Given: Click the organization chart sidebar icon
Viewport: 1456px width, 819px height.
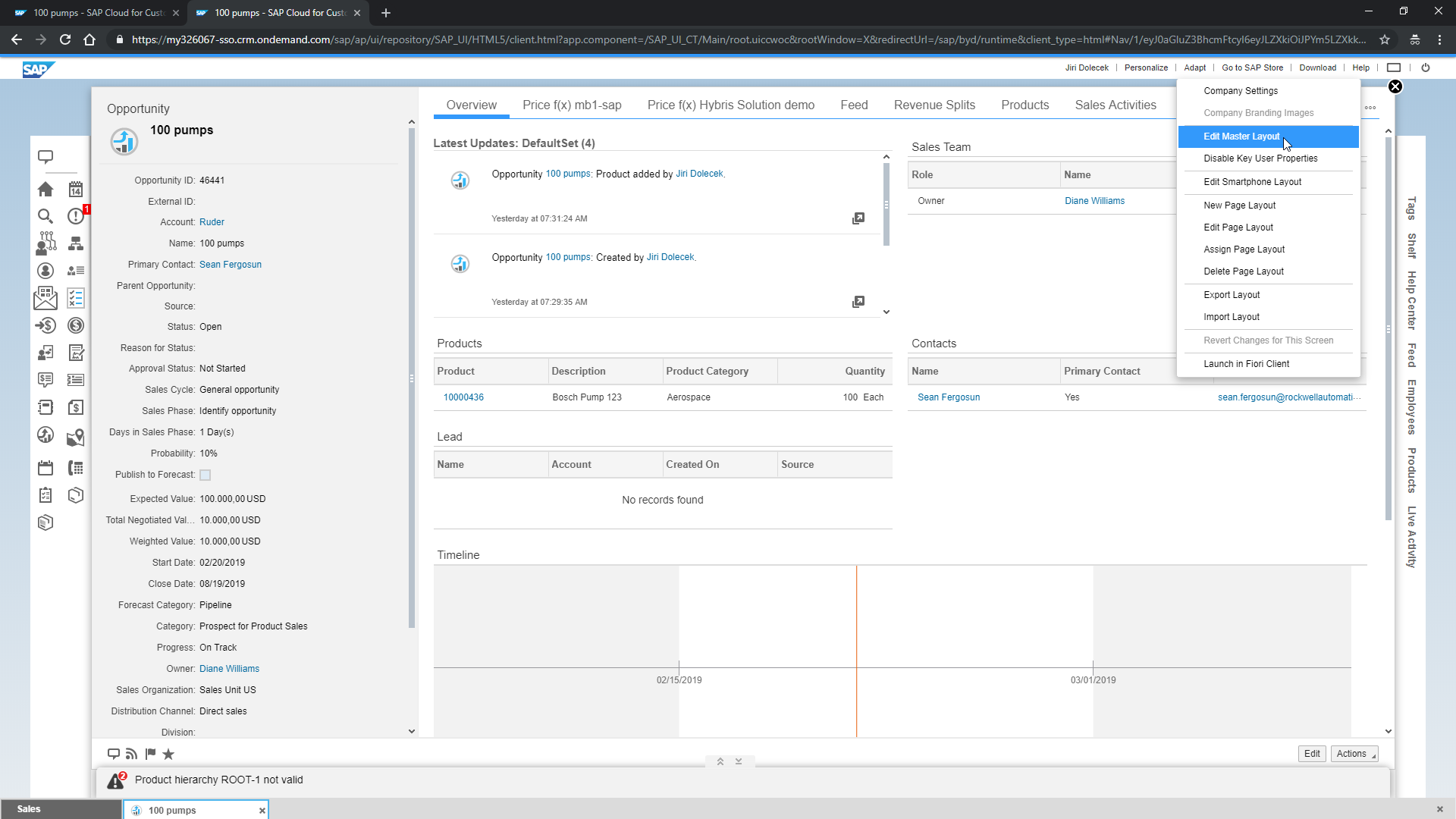Looking at the screenshot, I should [76, 243].
